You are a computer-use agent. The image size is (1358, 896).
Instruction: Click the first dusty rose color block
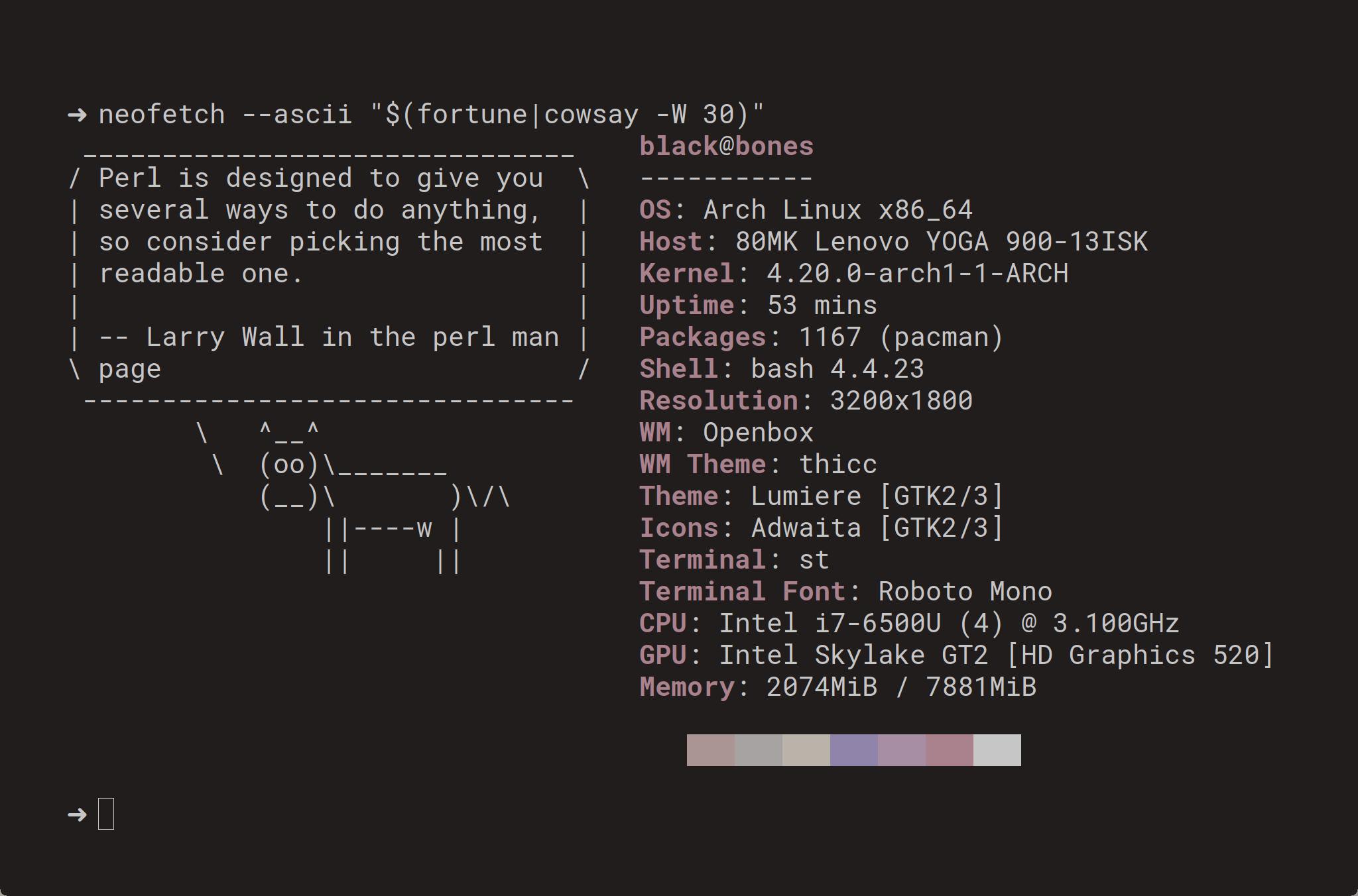(x=711, y=750)
